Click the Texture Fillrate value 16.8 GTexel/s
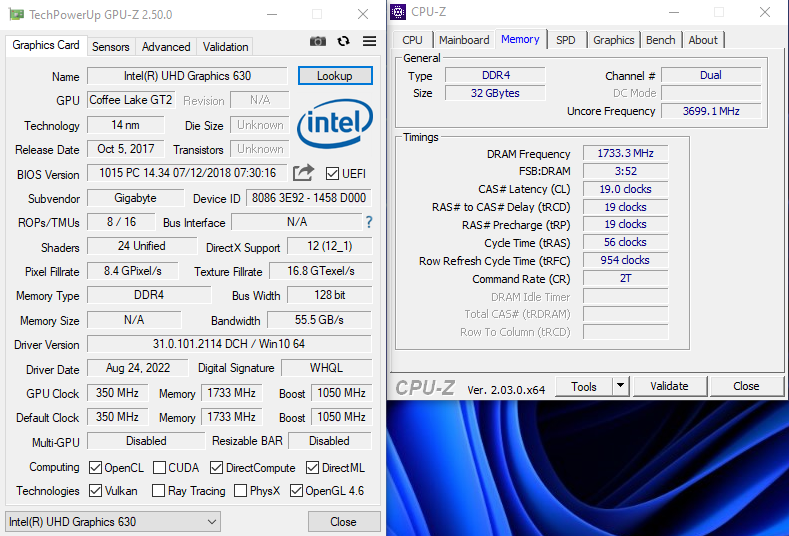Screen dimensions: 789x536 click(321, 271)
